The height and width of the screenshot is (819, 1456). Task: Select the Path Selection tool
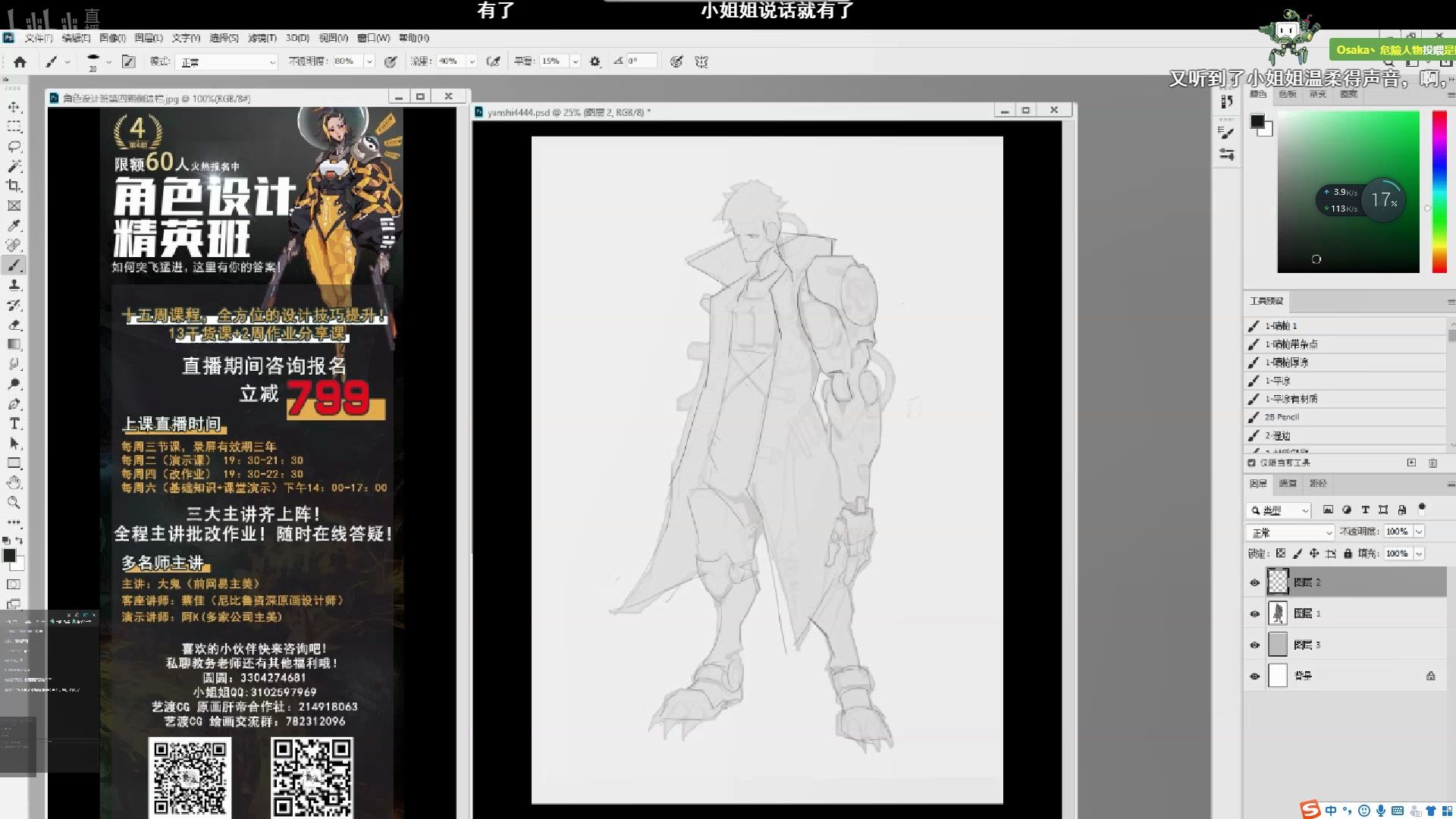click(14, 443)
